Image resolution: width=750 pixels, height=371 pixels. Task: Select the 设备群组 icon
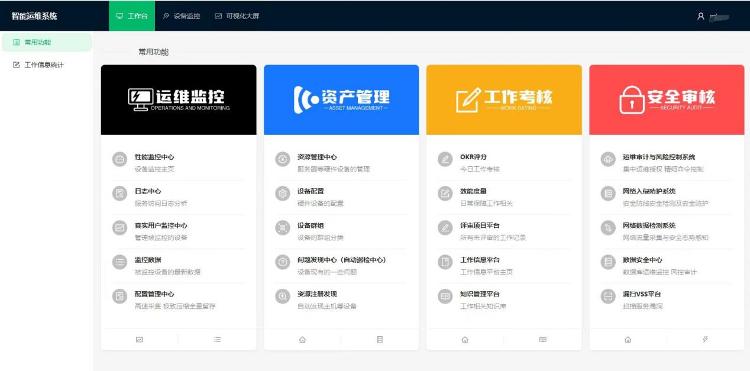pos(283,228)
